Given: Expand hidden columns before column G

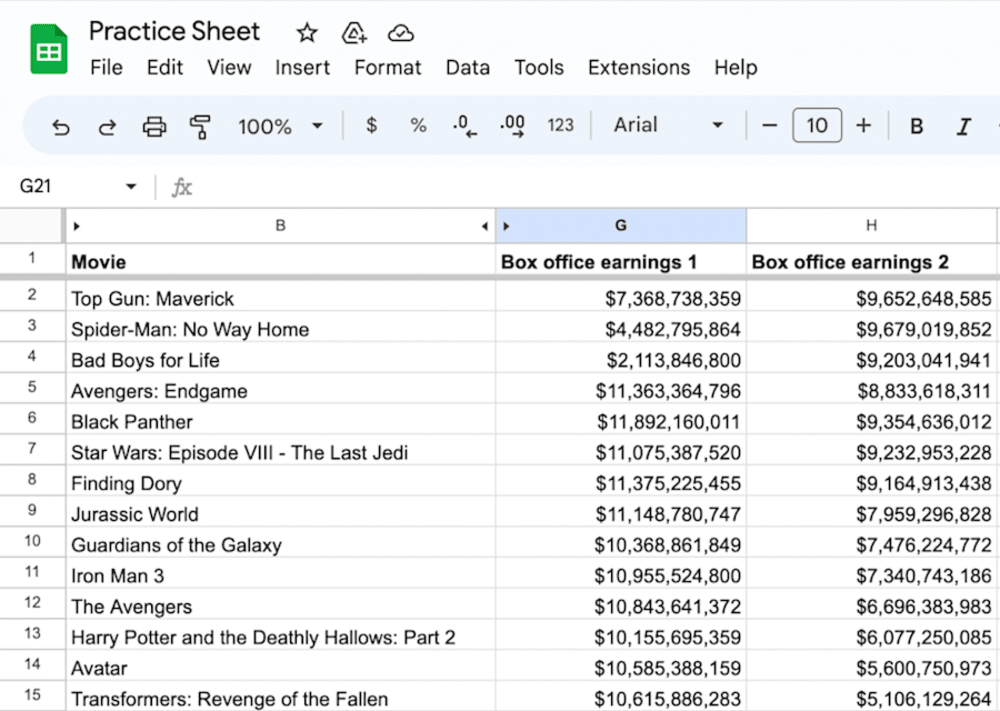Looking at the screenshot, I should coord(506,226).
